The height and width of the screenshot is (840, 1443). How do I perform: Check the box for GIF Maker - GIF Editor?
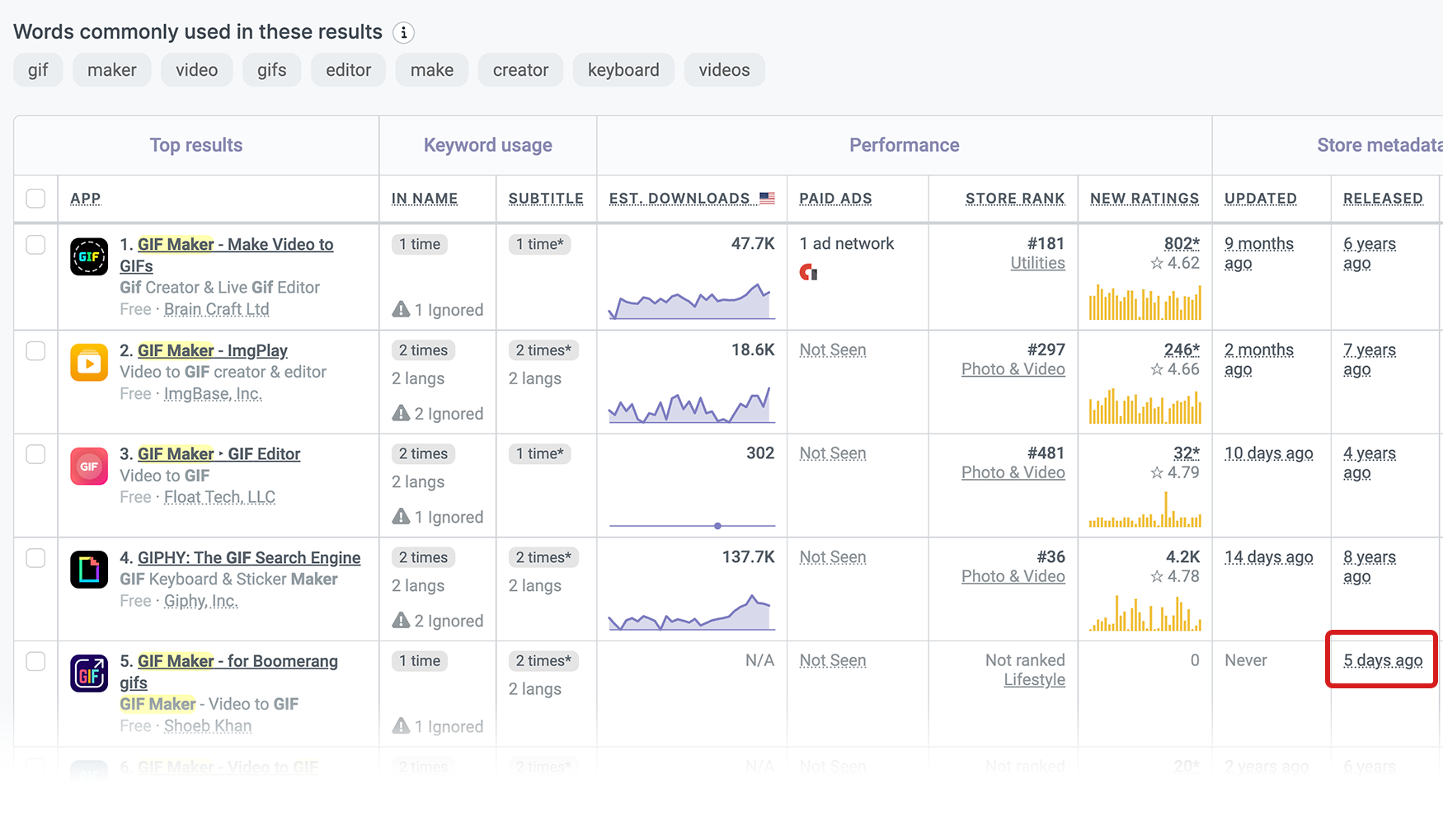[35, 455]
